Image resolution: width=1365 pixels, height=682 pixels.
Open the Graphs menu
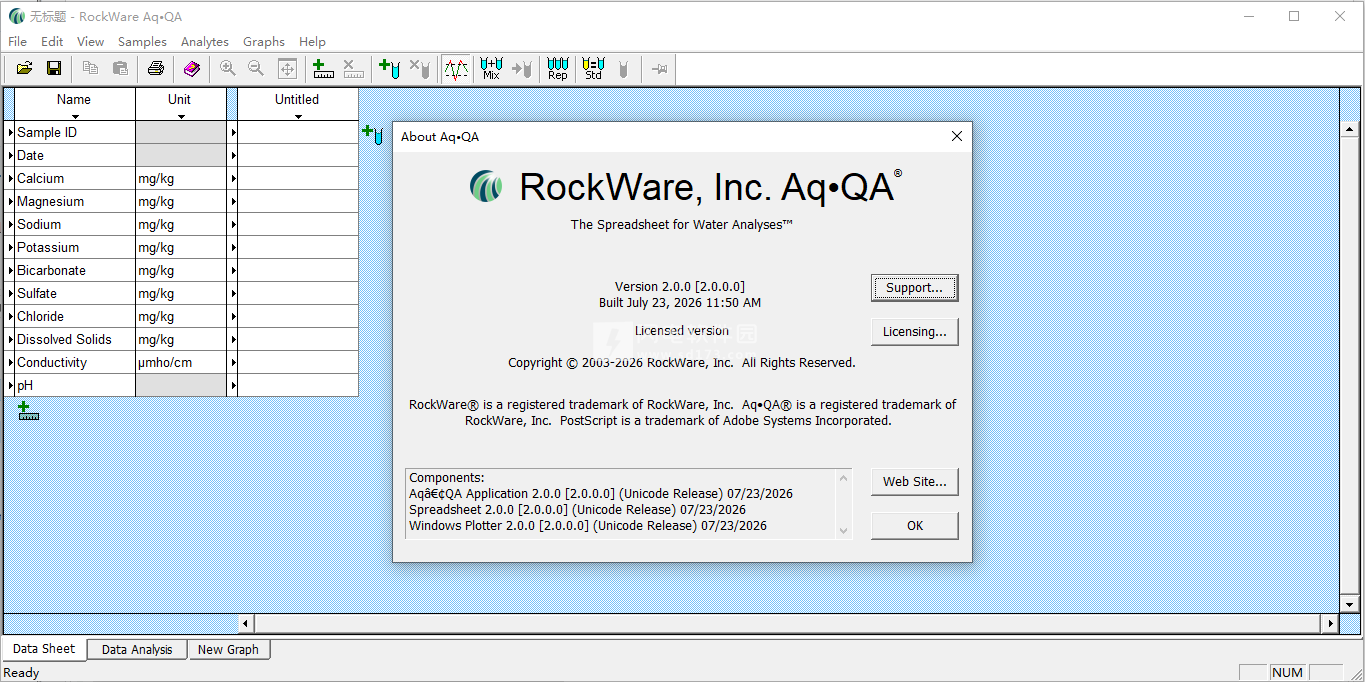pos(264,42)
